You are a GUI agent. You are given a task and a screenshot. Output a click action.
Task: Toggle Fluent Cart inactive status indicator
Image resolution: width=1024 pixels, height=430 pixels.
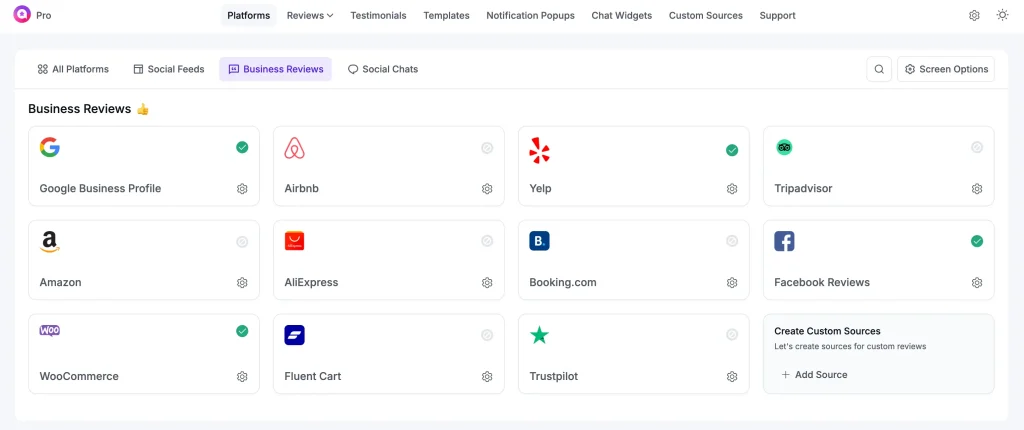click(487, 335)
